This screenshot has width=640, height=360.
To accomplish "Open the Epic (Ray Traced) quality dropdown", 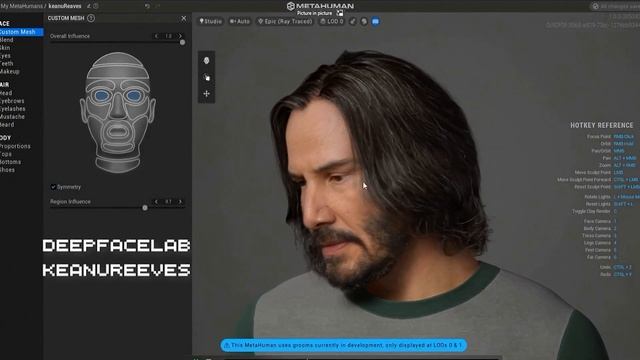I will pyautogui.click(x=285, y=21).
